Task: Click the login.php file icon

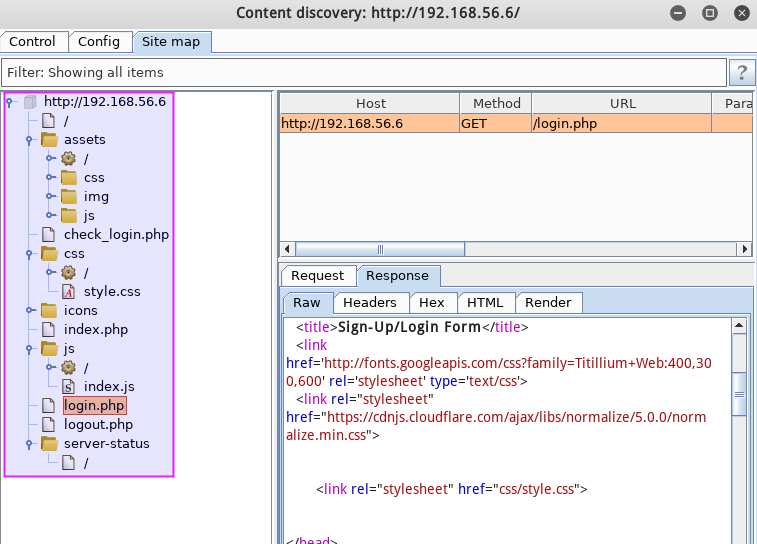Action: (x=48, y=405)
